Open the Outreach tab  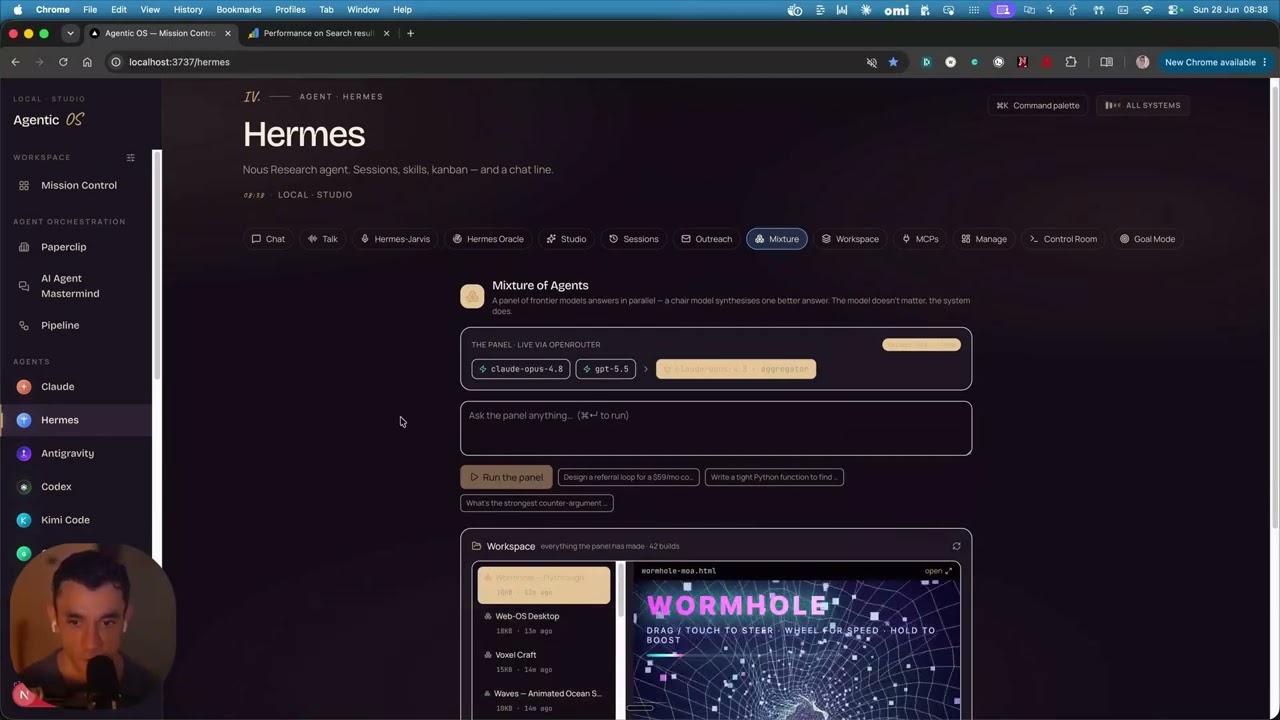tap(707, 239)
